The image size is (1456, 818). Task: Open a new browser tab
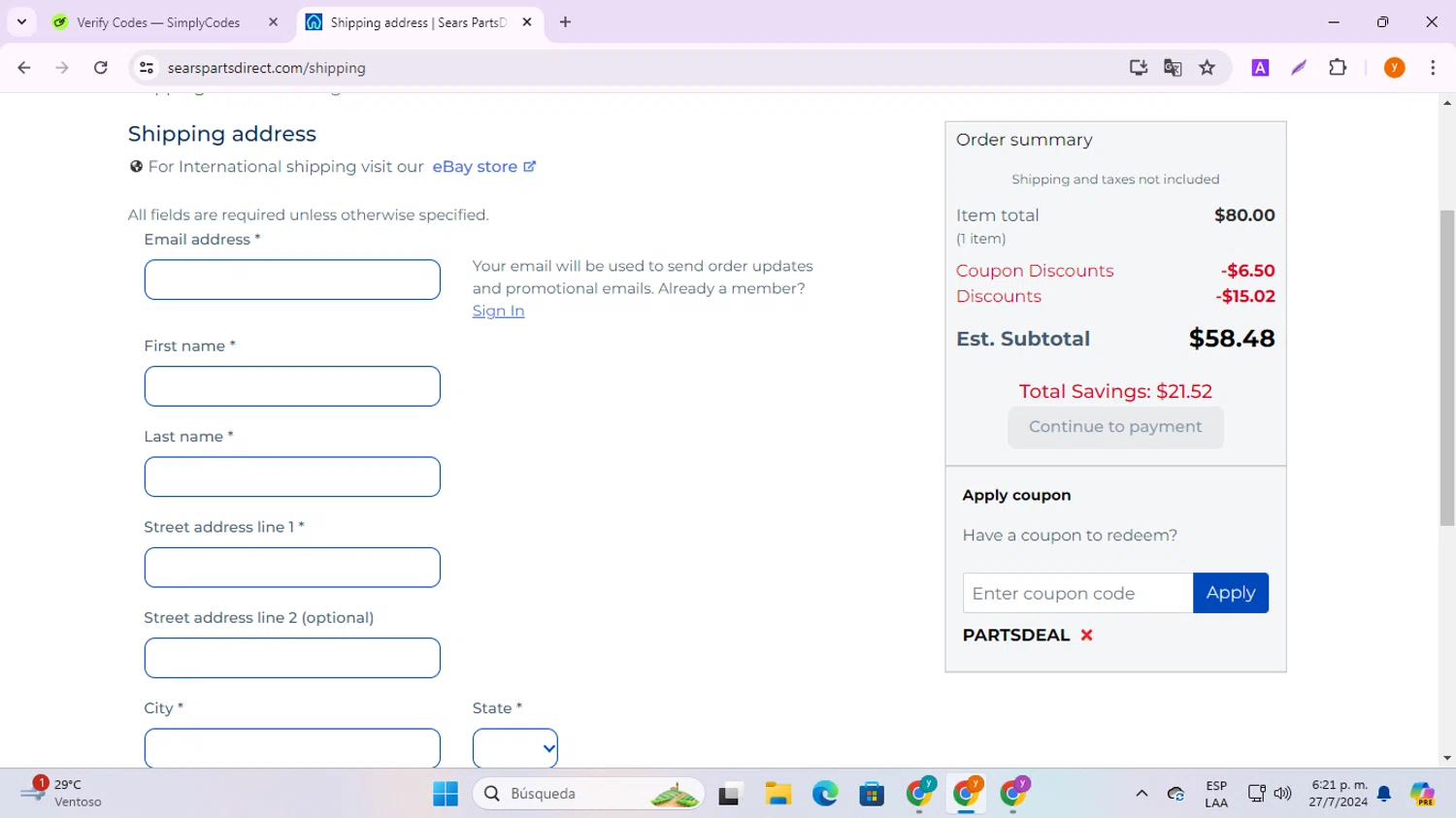(566, 22)
